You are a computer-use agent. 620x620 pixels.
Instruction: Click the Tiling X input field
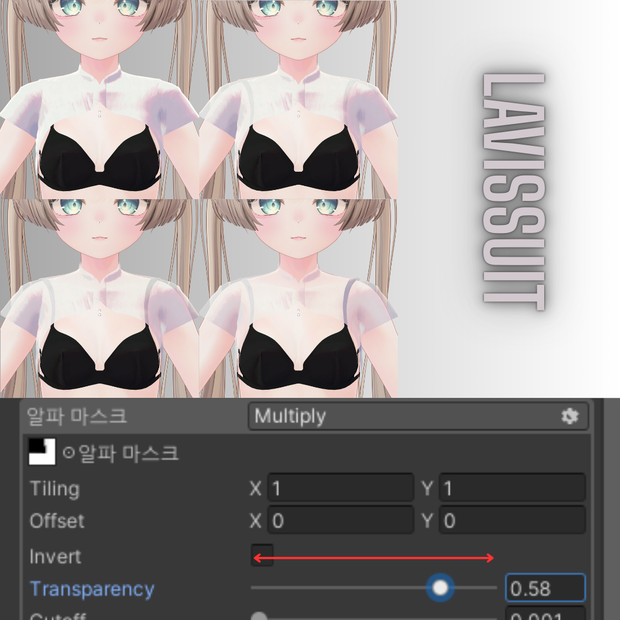341,488
